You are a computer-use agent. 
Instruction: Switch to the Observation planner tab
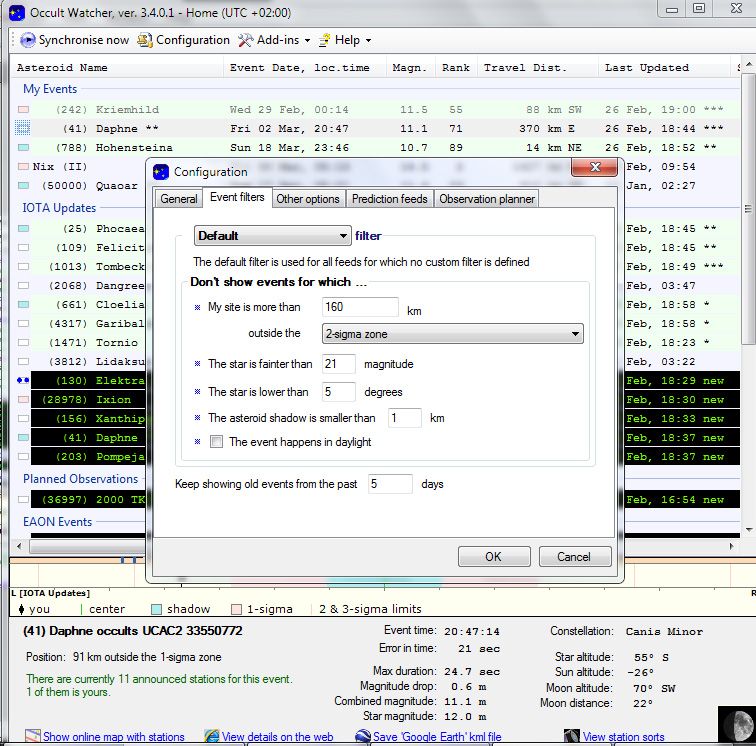point(487,199)
